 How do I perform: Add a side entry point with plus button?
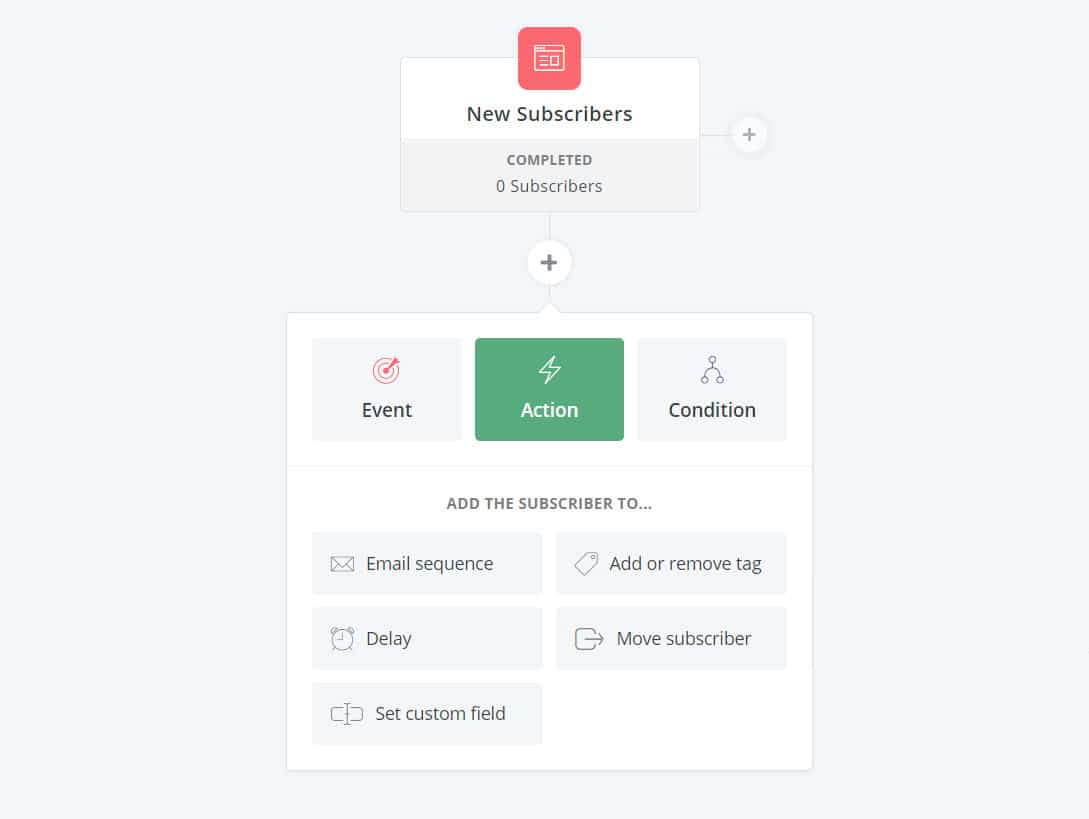coord(749,134)
